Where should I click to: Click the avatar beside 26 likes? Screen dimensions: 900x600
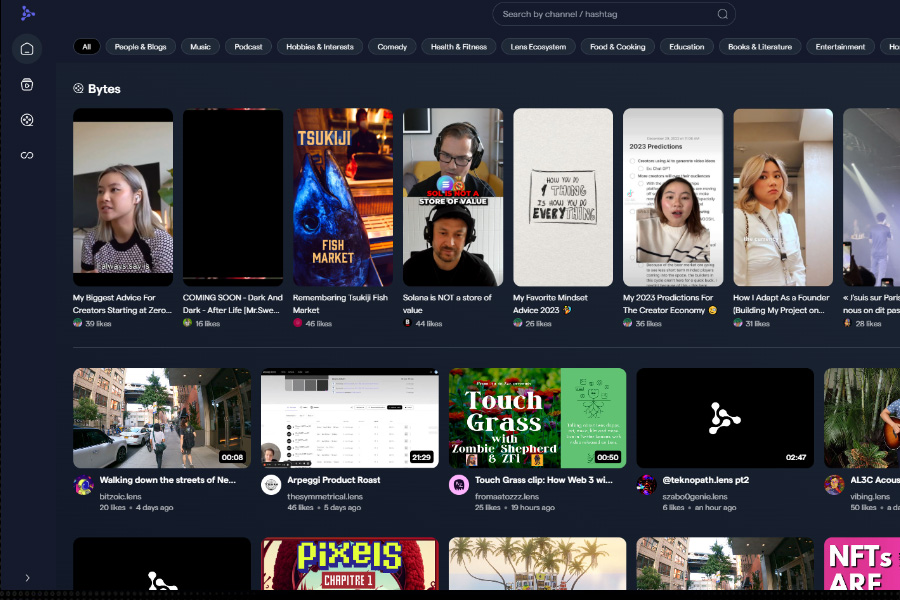[x=518, y=323]
